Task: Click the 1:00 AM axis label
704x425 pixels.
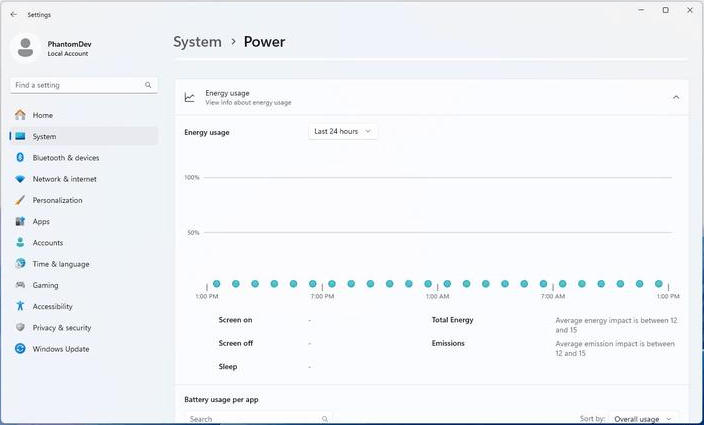Action: pyautogui.click(x=437, y=296)
